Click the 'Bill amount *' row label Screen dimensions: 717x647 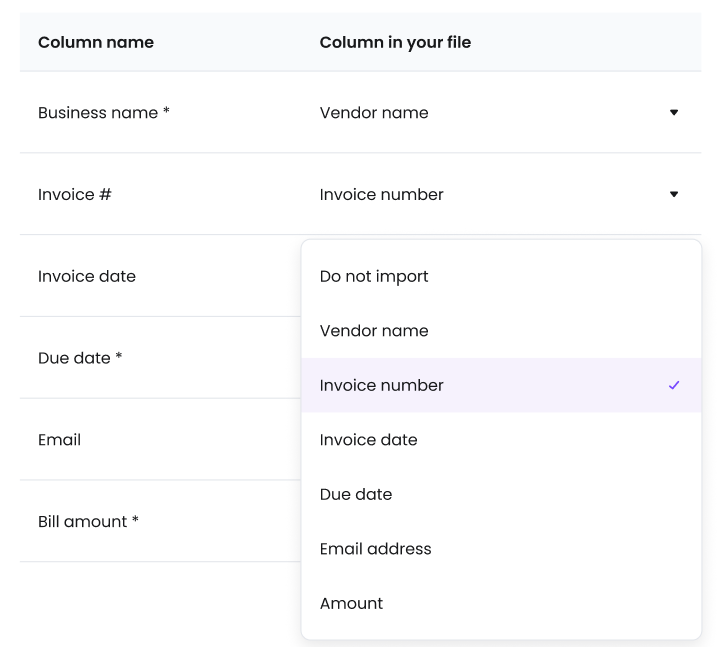[x=88, y=521]
